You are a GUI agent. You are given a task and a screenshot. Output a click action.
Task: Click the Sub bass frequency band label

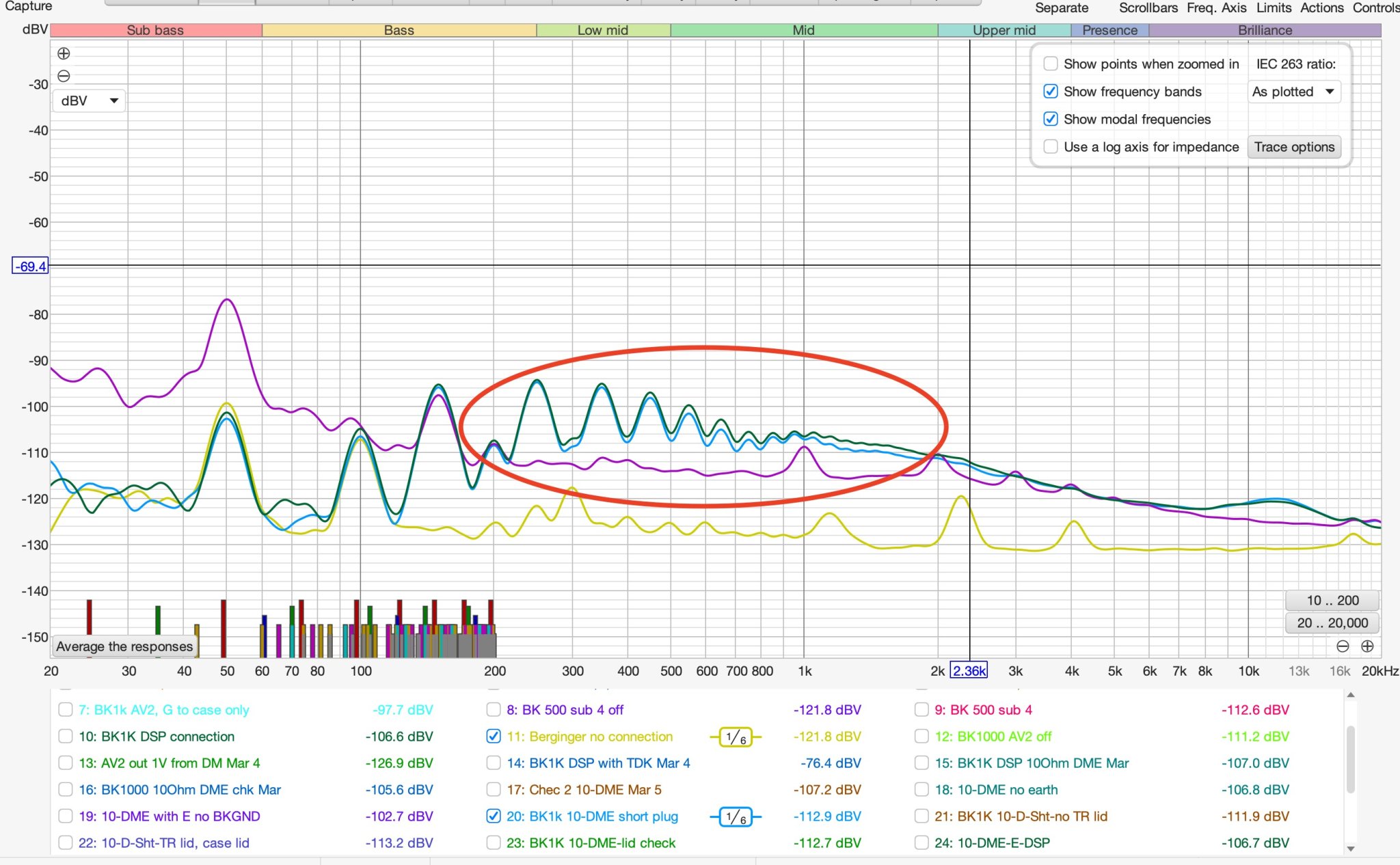(156, 30)
